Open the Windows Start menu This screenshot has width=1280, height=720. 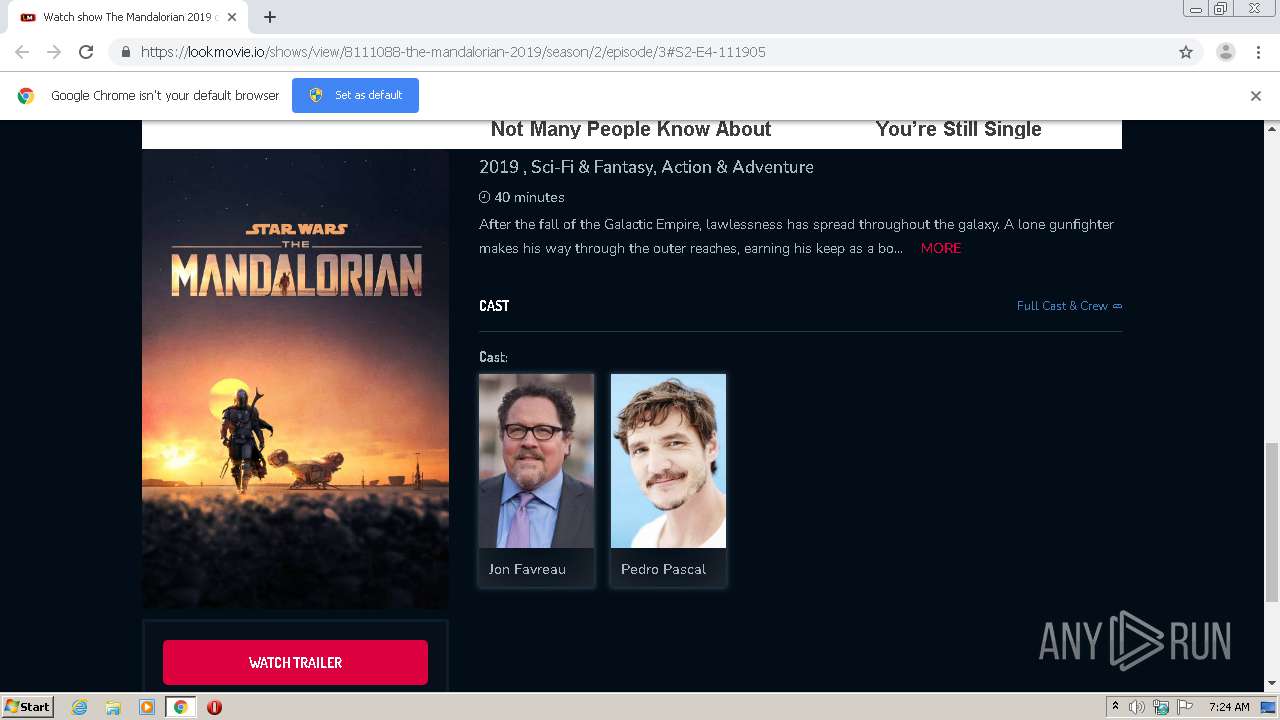tap(27, 707)
